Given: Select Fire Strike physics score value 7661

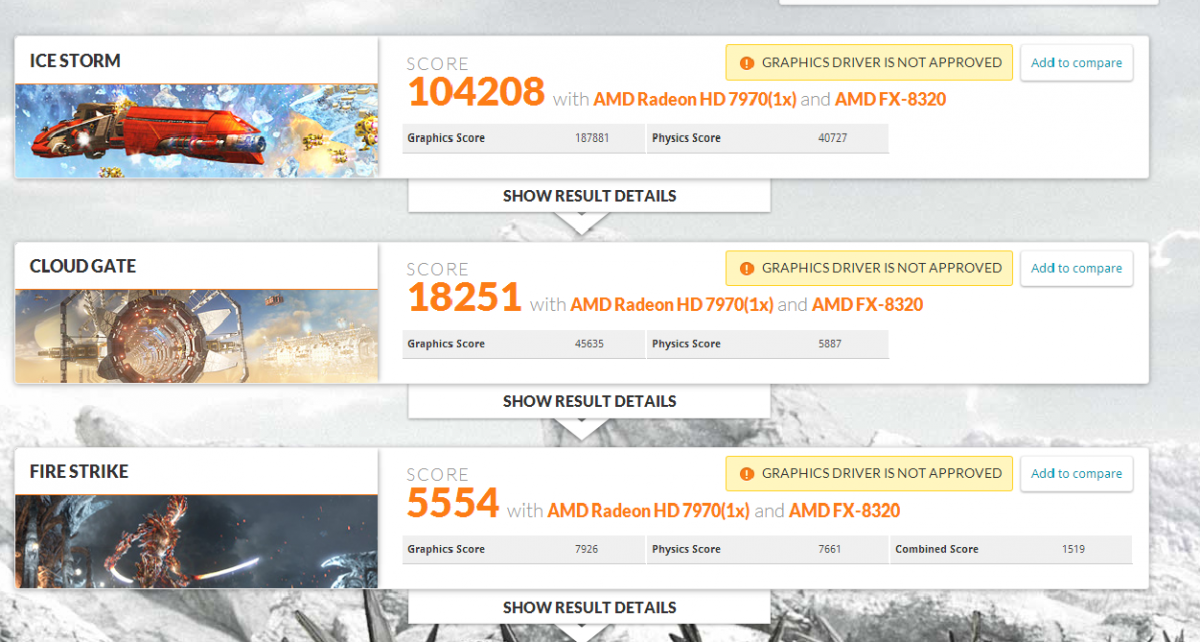Looking at the screenshot, I should pos(830,549).
